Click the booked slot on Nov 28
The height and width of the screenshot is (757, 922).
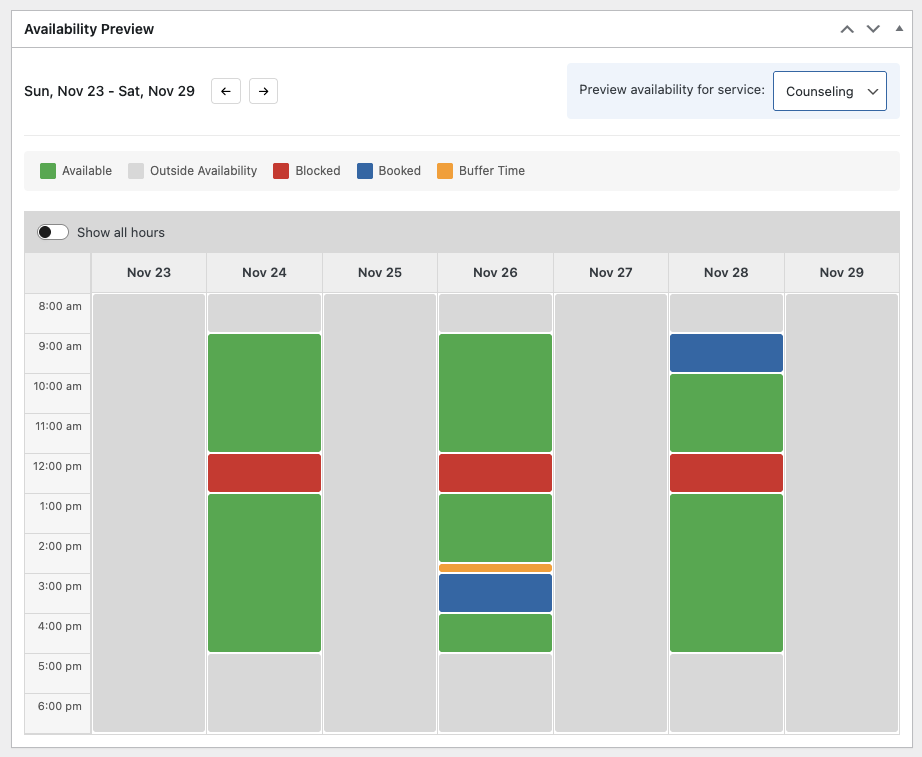click(726, 353)
